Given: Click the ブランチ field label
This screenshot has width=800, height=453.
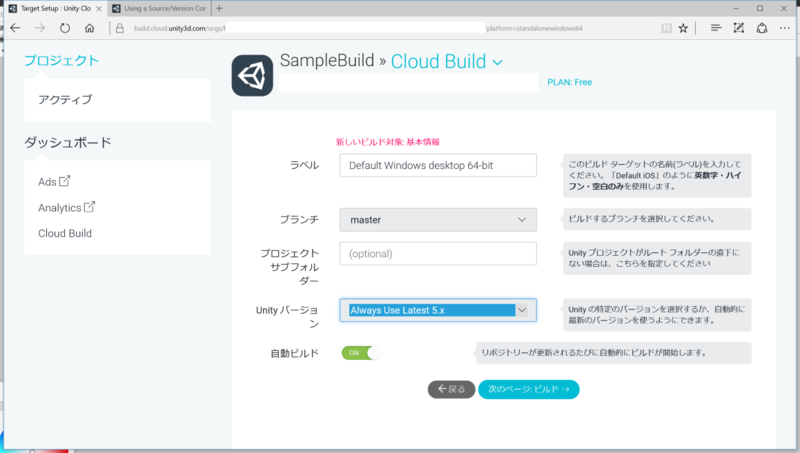Looking at the screenshot, I should (x=299, y=219).
